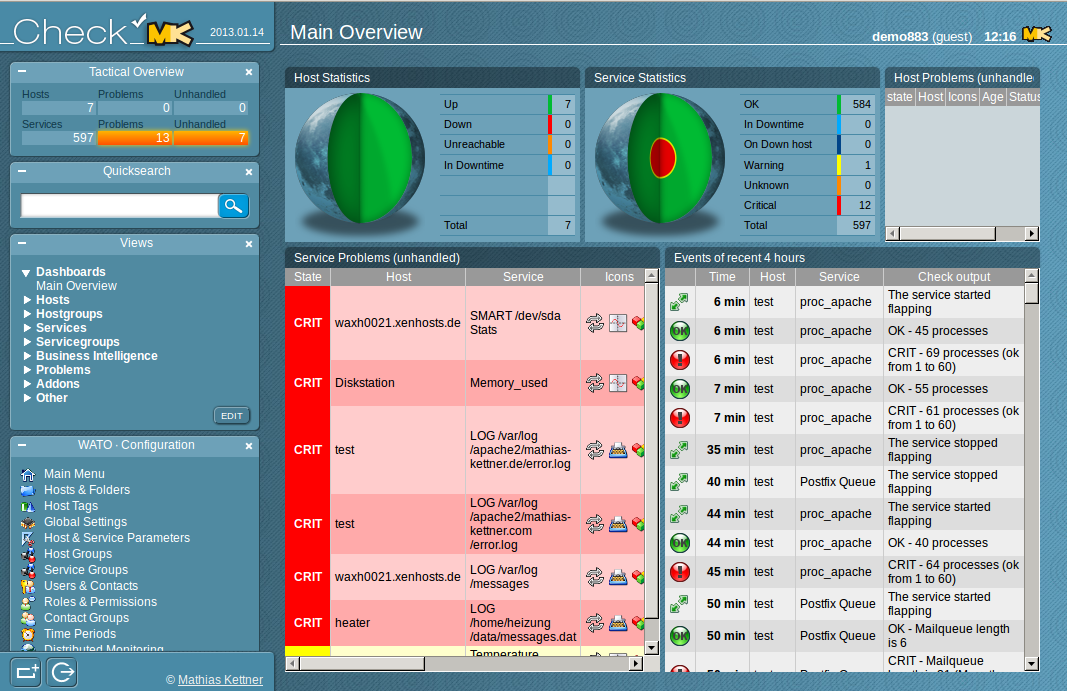Click the logout arrow icon in the sidebar footer
The height and width of the screenshot is (691, 1067).
point(62,673)
